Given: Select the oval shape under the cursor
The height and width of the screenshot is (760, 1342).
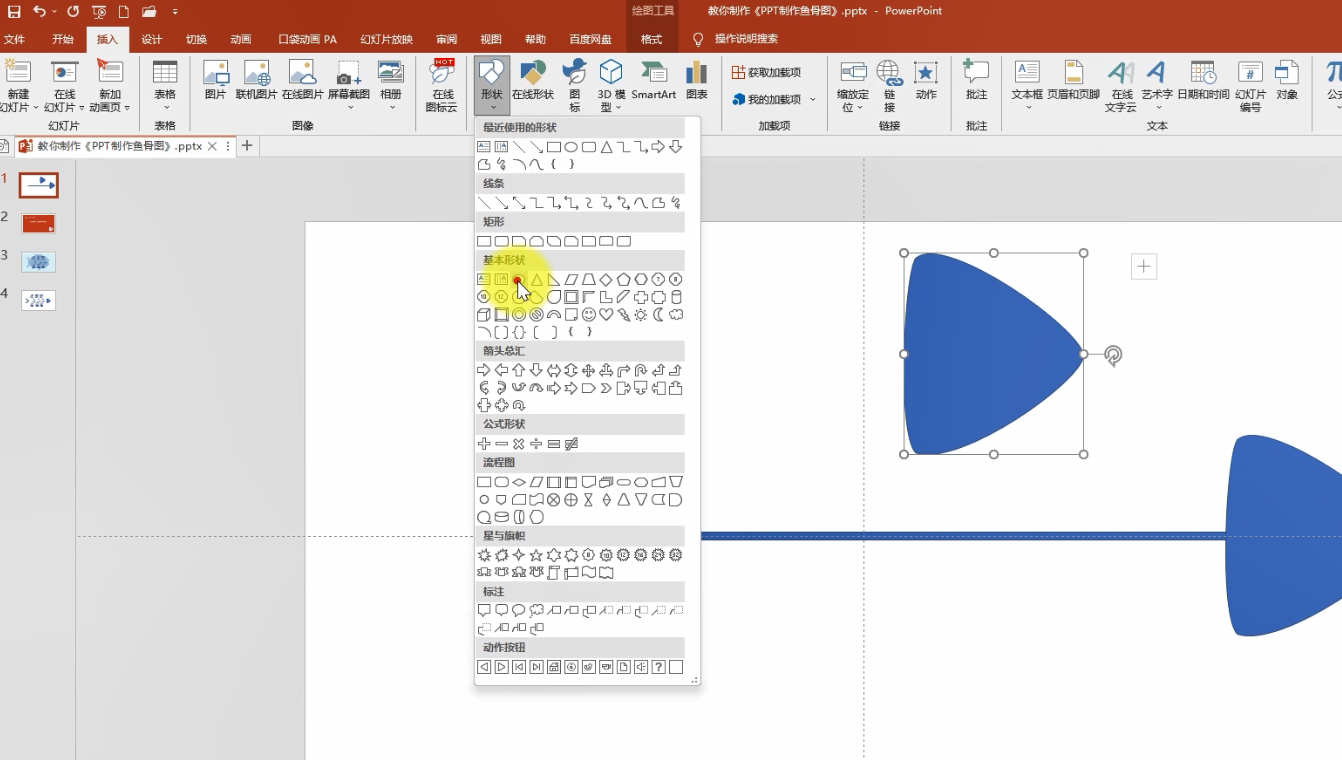Looking at the screenshot, I should (519, 279).
